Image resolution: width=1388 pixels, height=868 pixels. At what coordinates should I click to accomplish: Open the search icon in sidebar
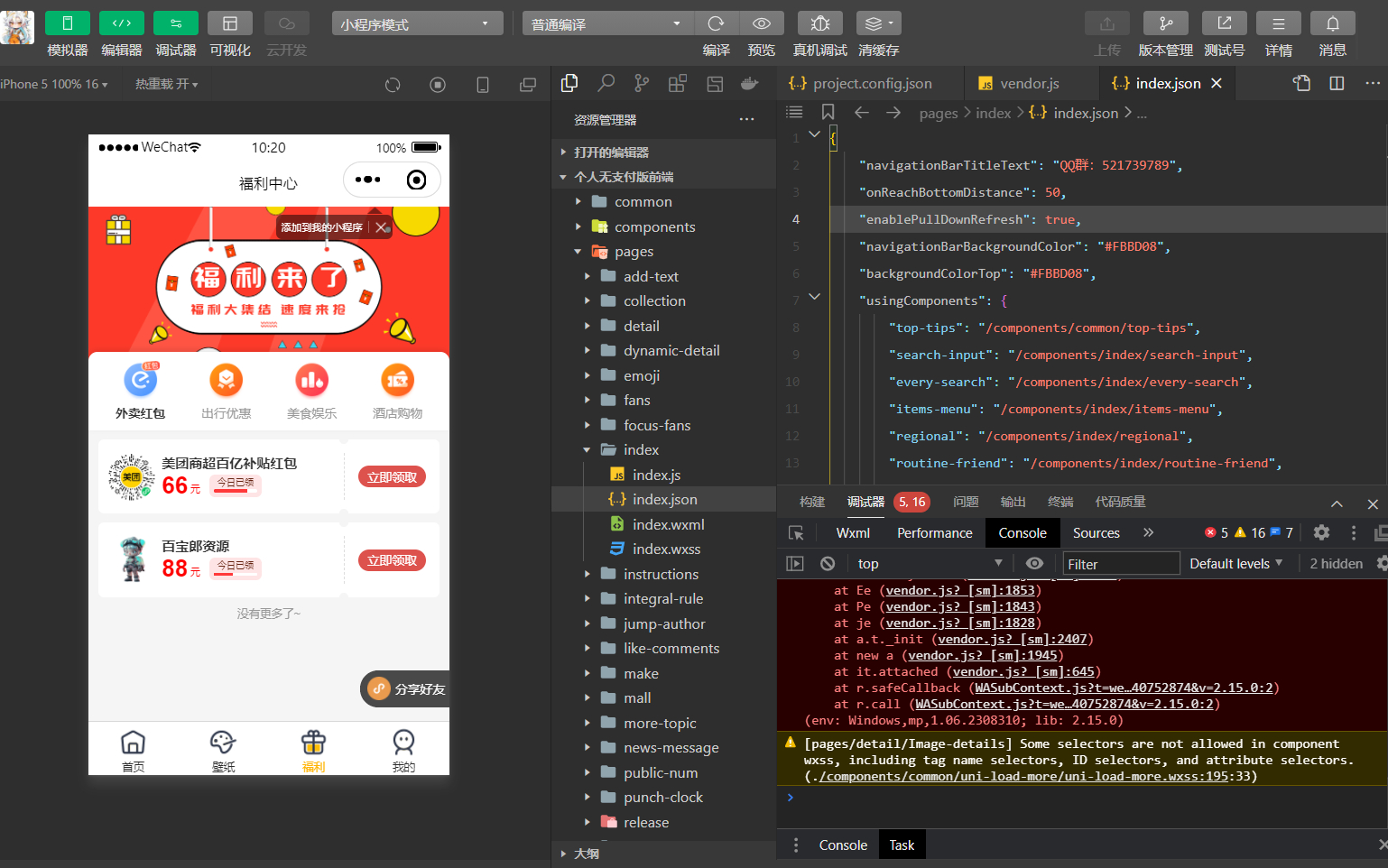pyautogui.click(x=606, y=84)
